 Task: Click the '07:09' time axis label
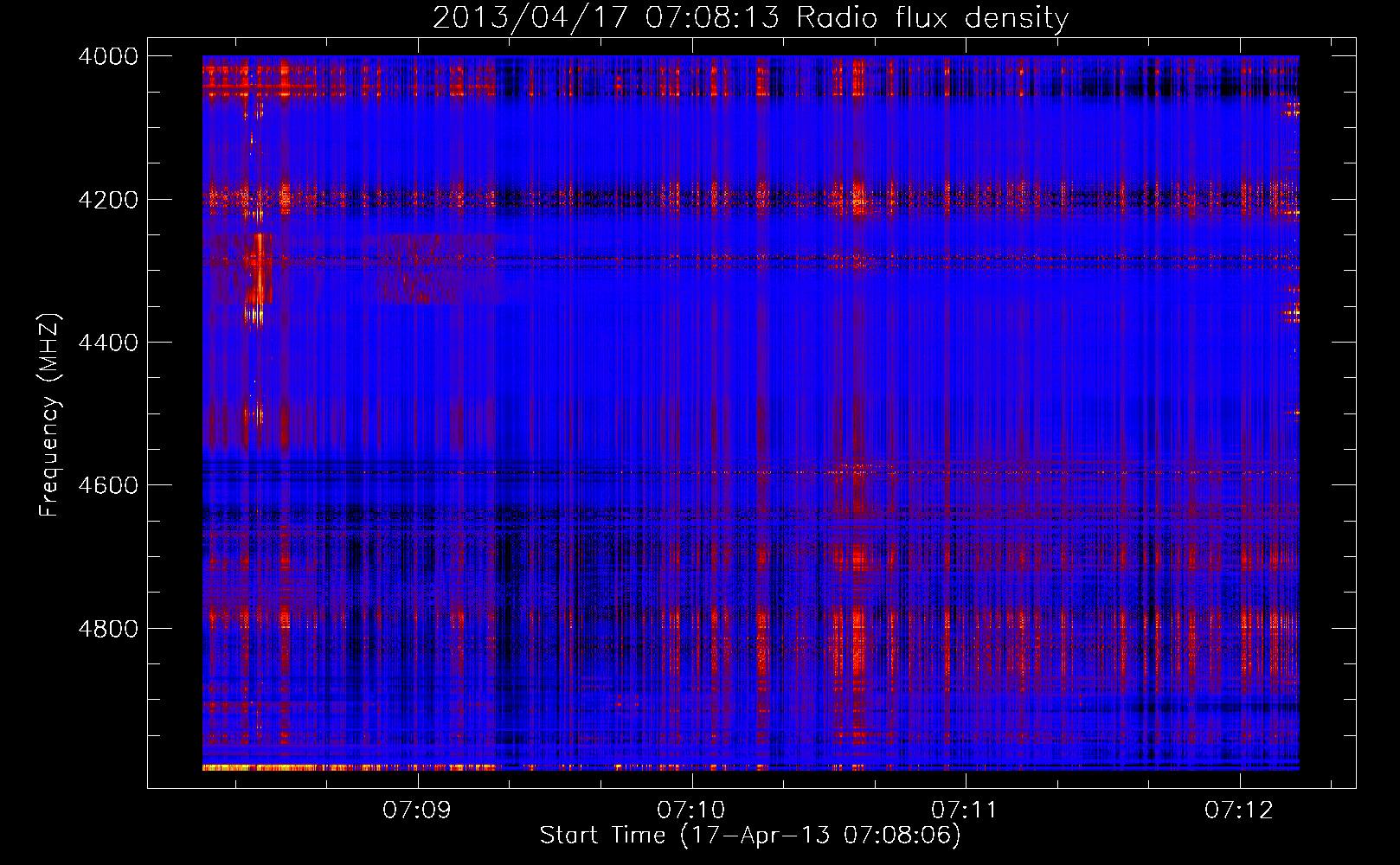point(418,811)
